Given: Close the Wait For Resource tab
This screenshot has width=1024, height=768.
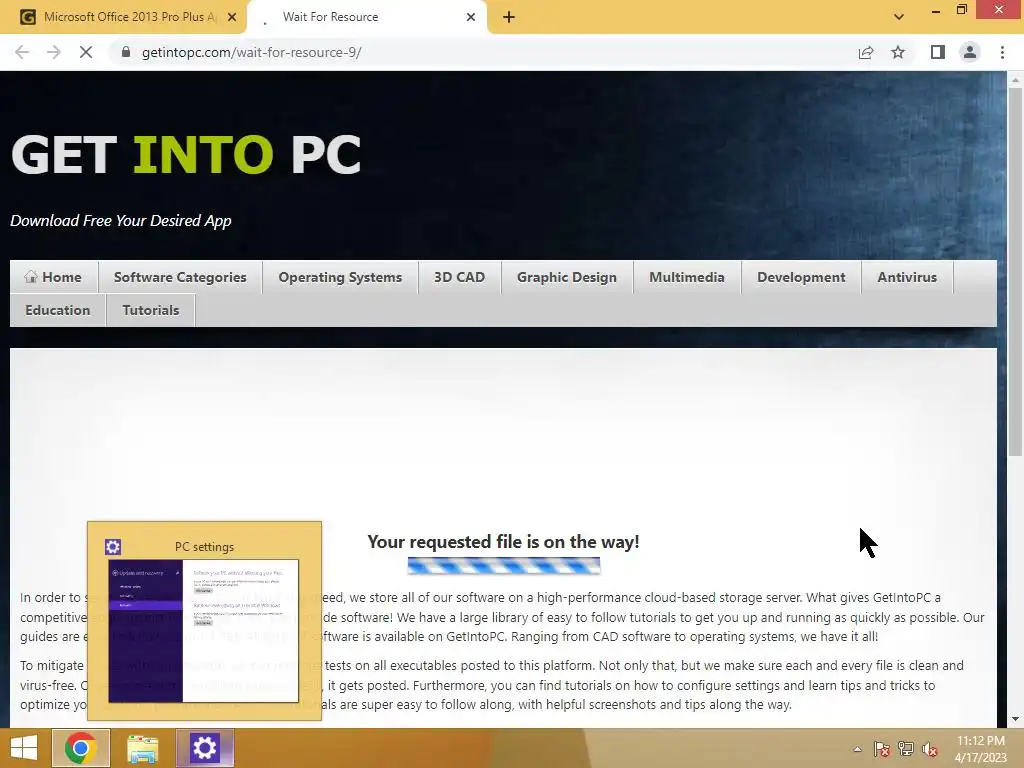Looking at the screenshot, I should pos(471,18).
